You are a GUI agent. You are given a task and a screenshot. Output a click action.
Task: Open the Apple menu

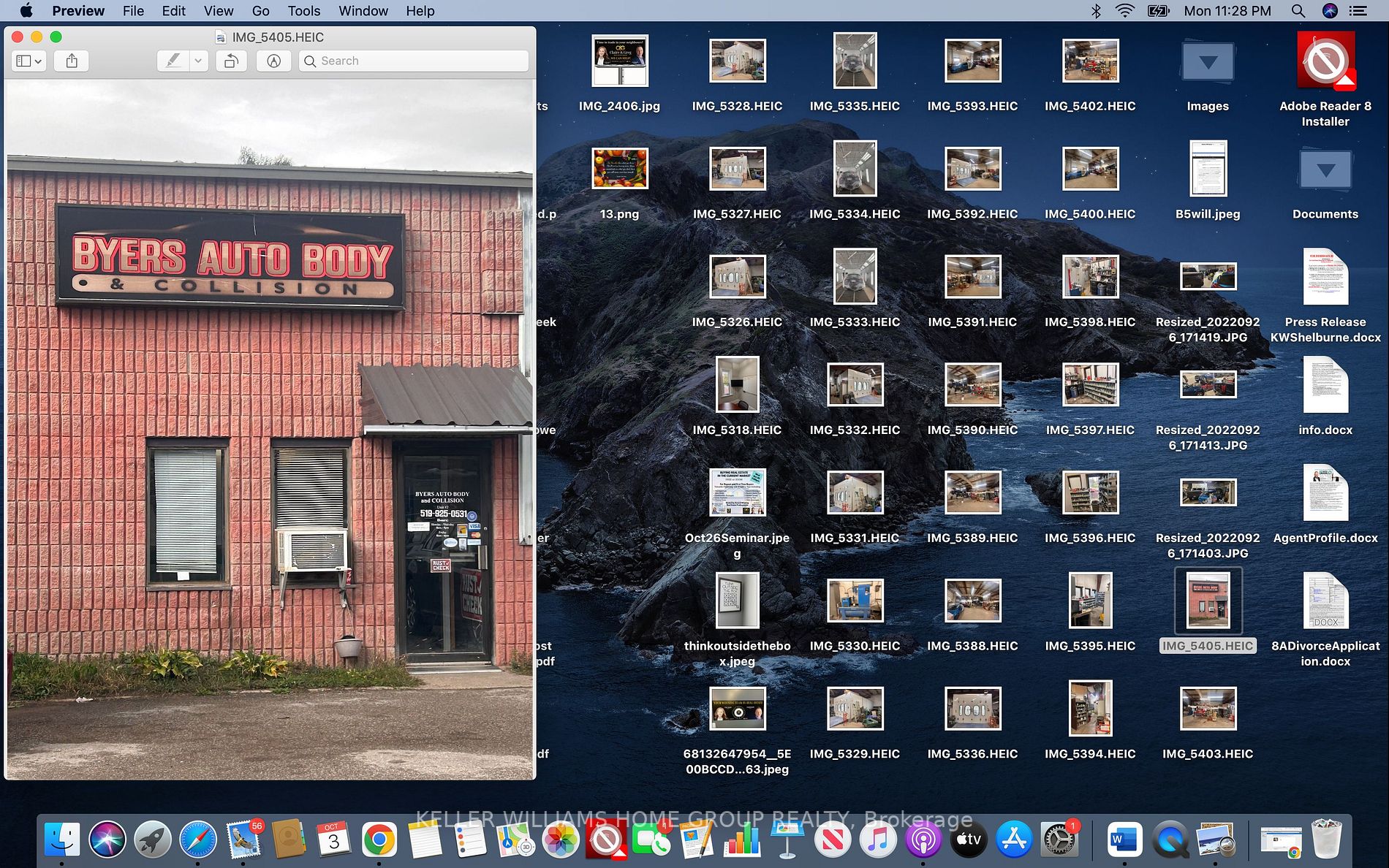pyautogui.click(x=27, y=10)
